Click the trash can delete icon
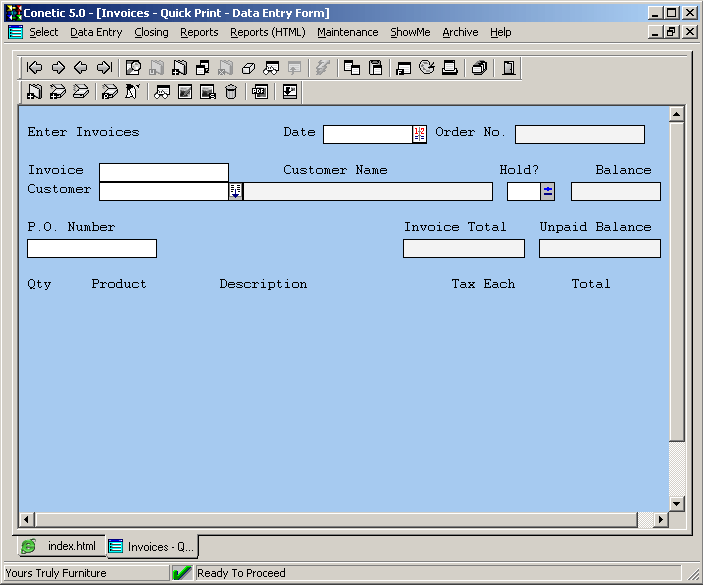The width and height of the screenshot is (703, 585). pyautogui.click(x=231, y=92)
